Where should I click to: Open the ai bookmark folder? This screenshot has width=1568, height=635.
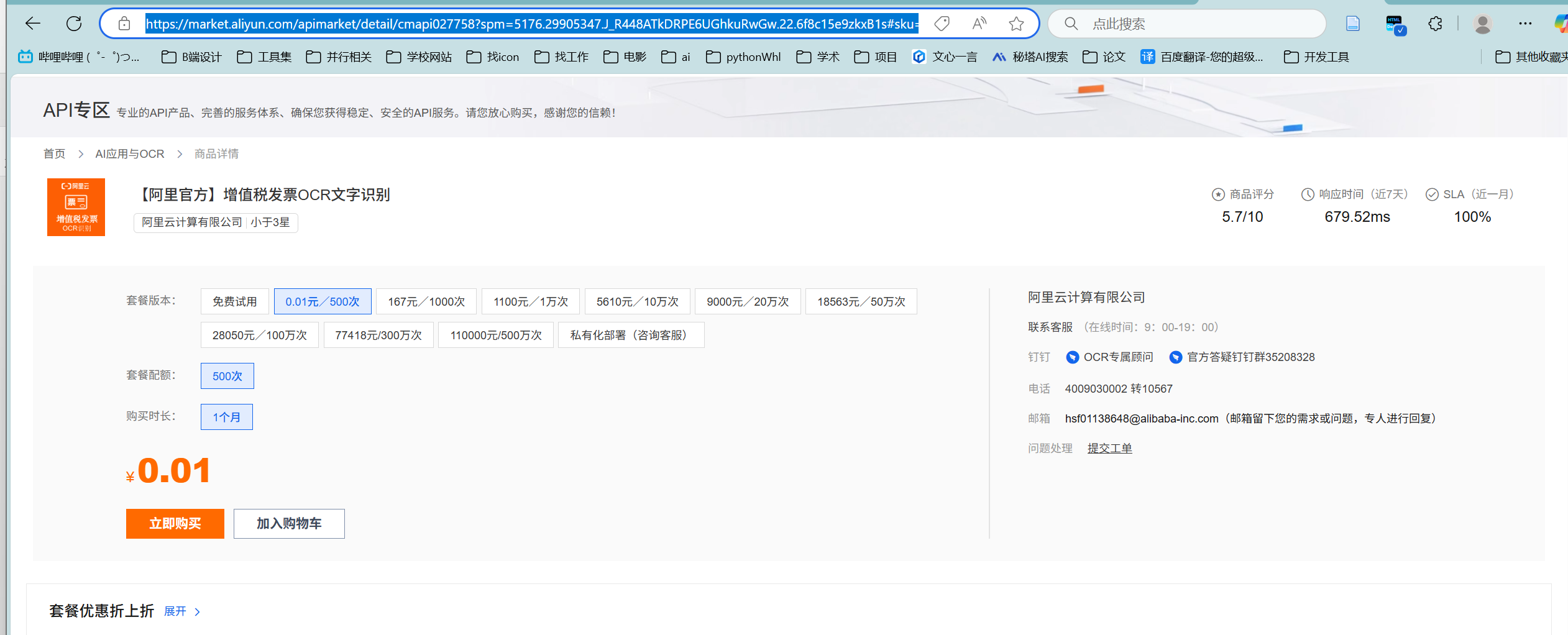click(676, 57)
